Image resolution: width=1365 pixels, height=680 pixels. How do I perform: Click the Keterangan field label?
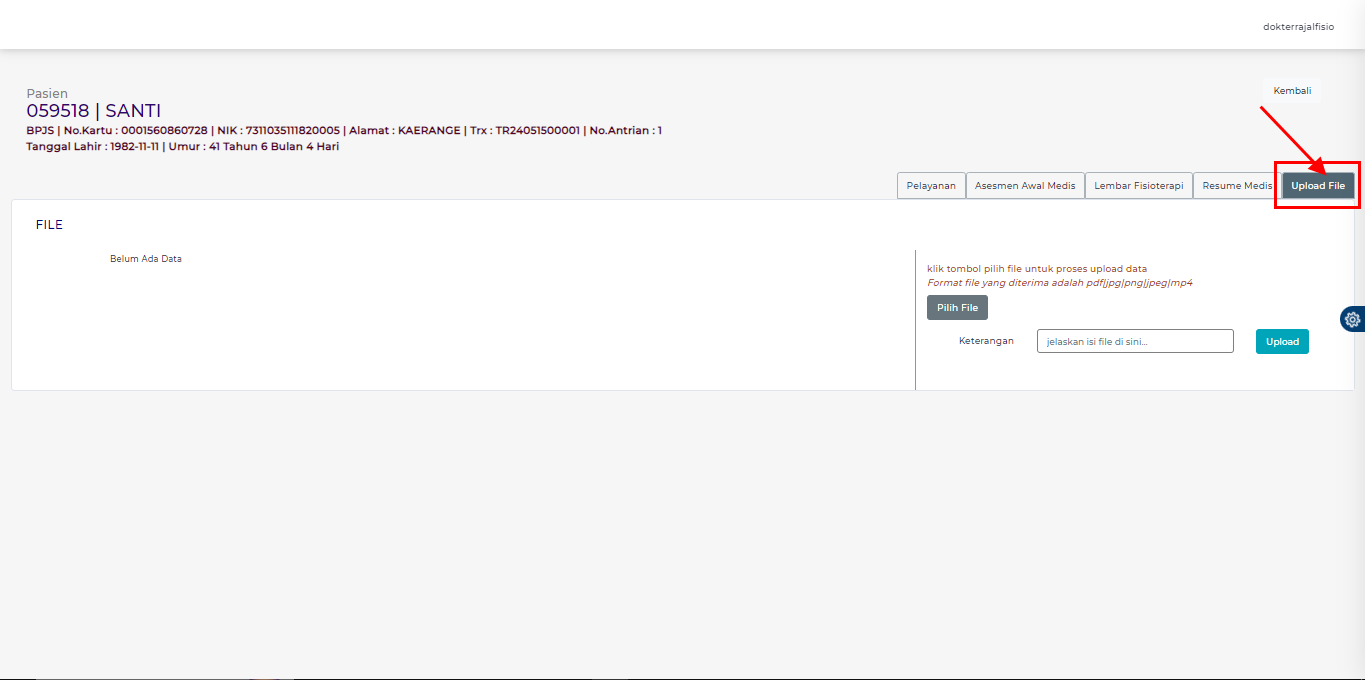(985, 341)
